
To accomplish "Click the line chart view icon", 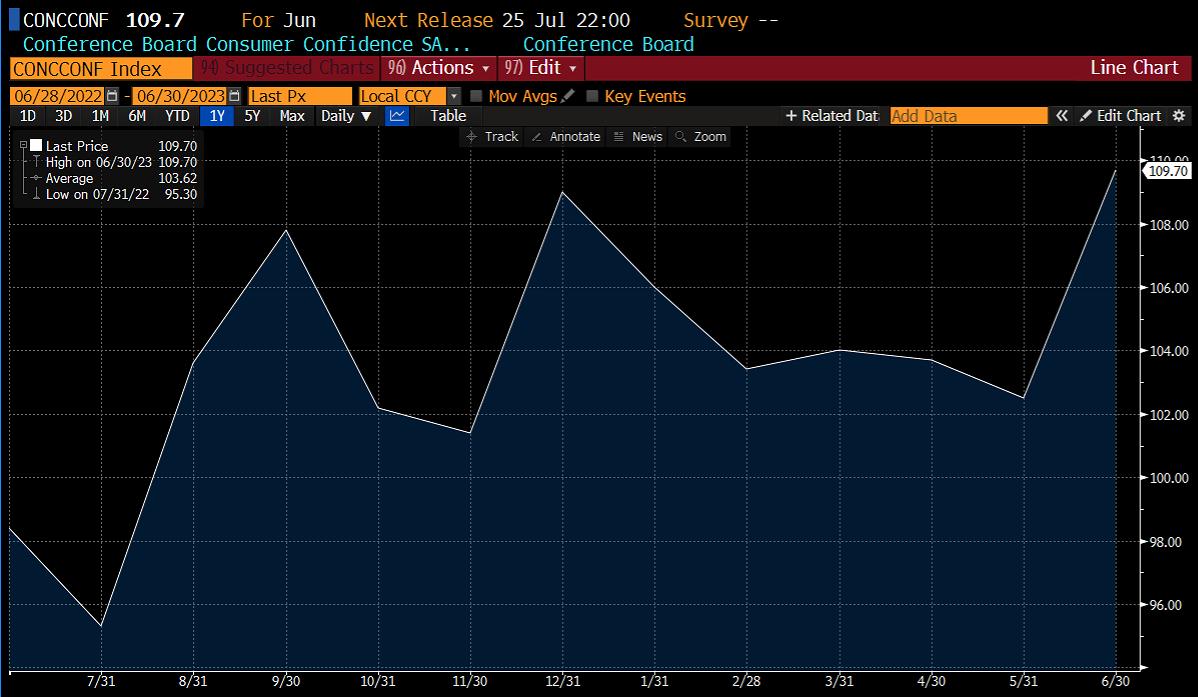I will 397,116.
